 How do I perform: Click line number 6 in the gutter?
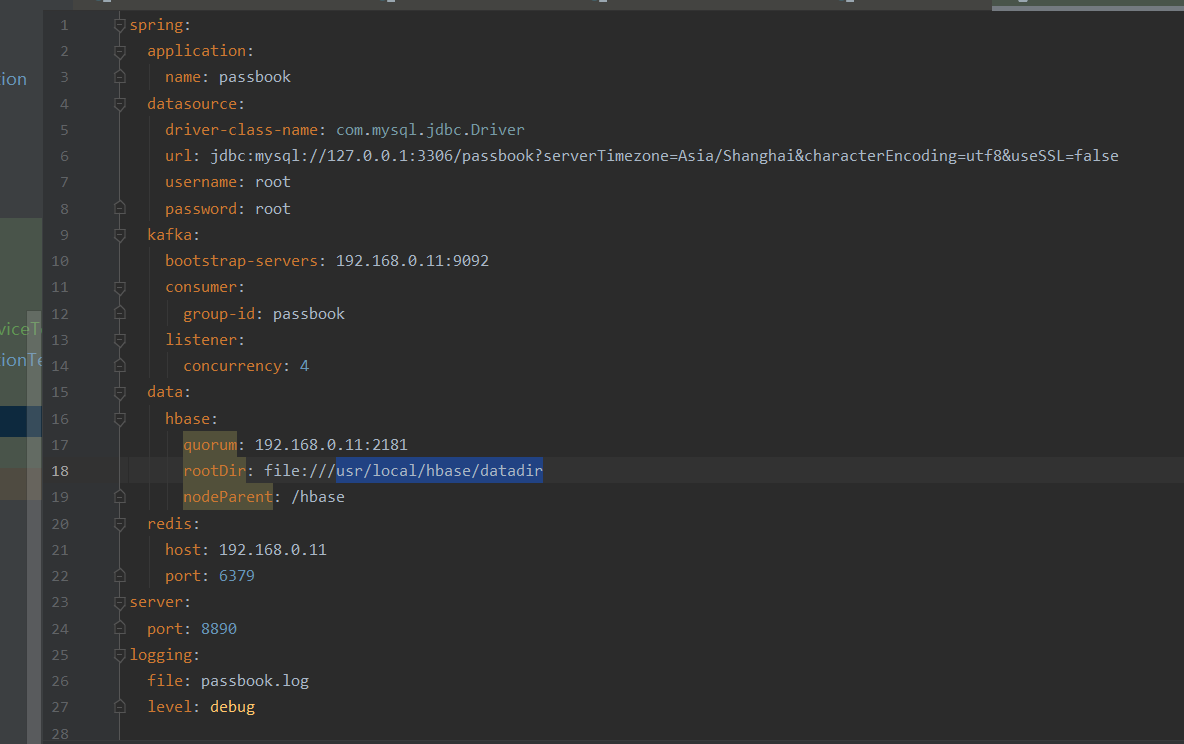[64, 156]
